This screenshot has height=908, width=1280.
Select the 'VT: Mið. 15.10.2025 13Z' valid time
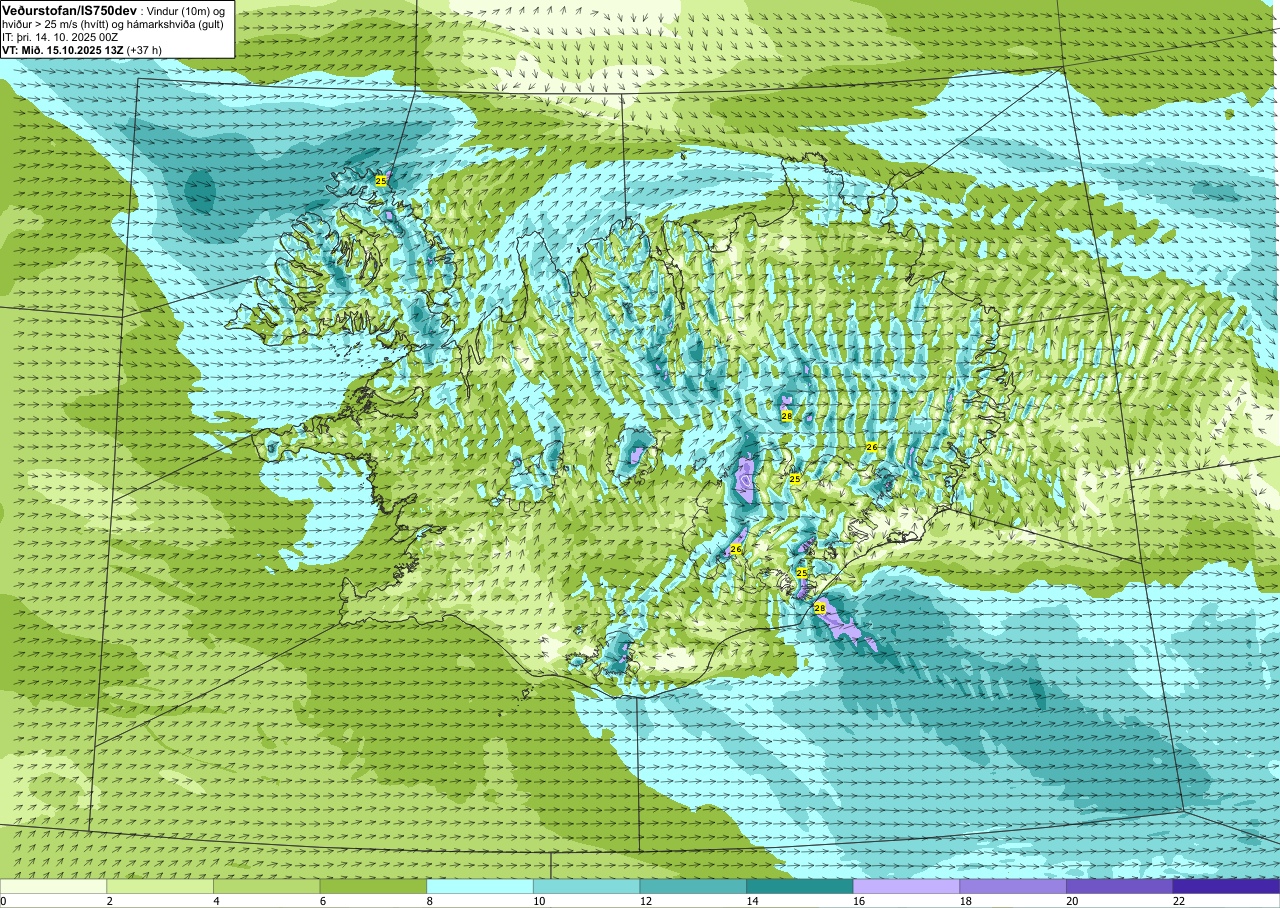[63, 50]
